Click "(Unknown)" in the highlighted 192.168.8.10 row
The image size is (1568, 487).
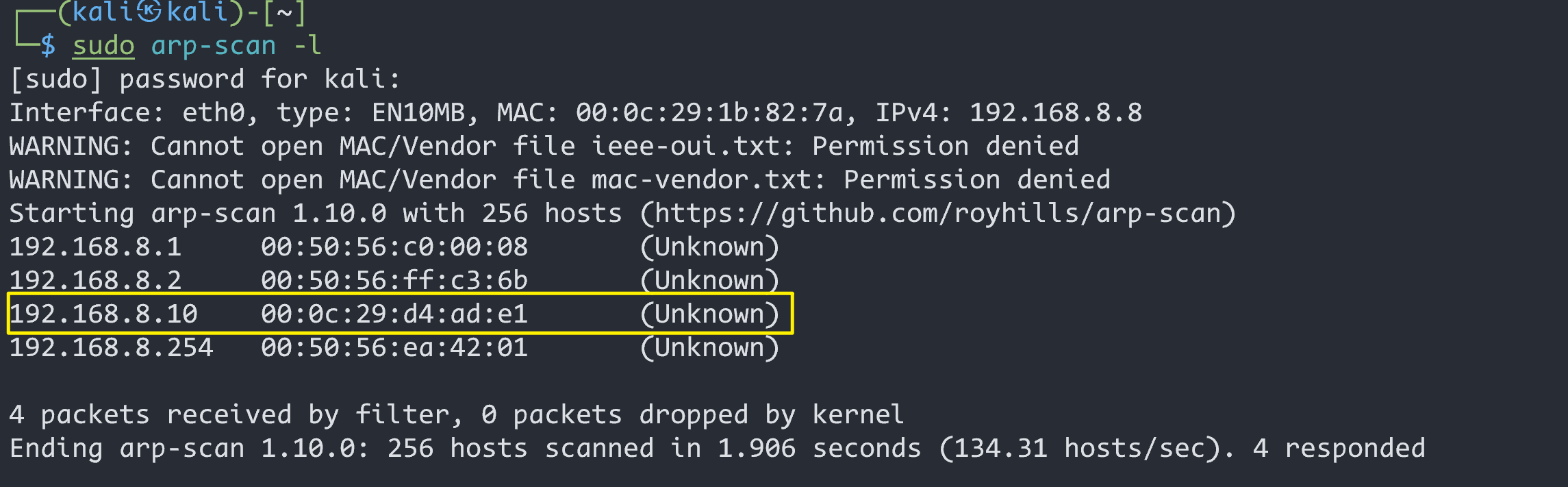pyautogui.click(x=709, y=314)
